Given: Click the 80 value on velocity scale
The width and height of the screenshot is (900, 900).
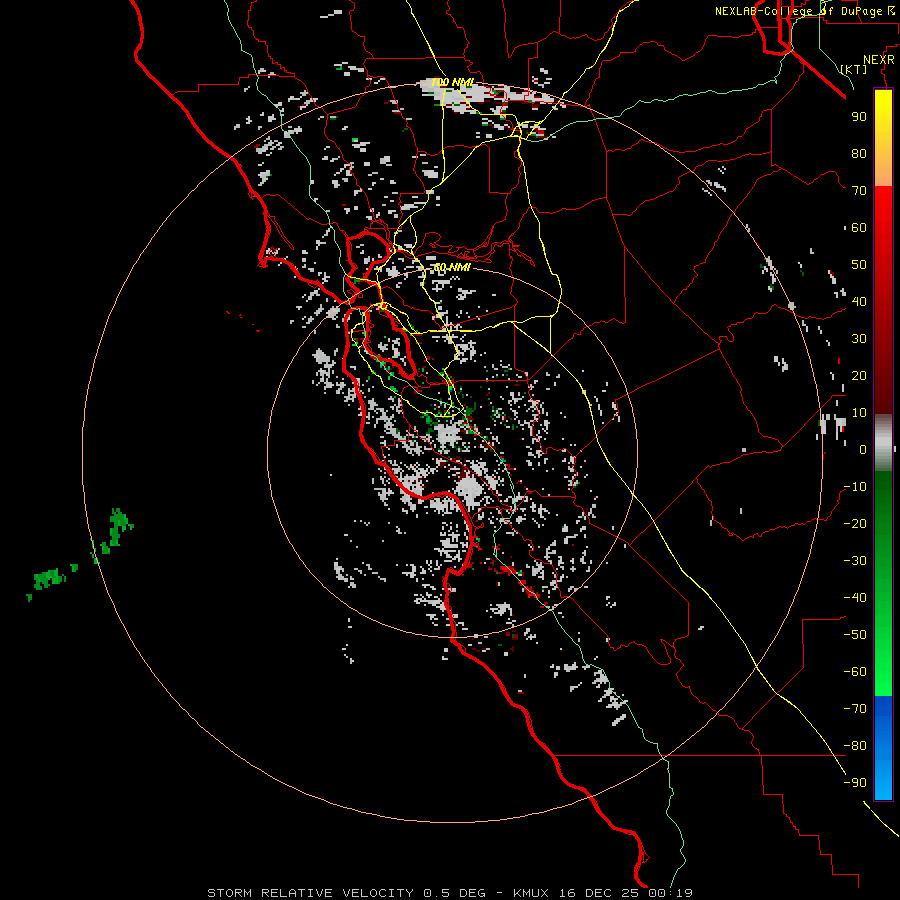Looking at the screenshot, I should pyautogui.click(x=859, y=153).
